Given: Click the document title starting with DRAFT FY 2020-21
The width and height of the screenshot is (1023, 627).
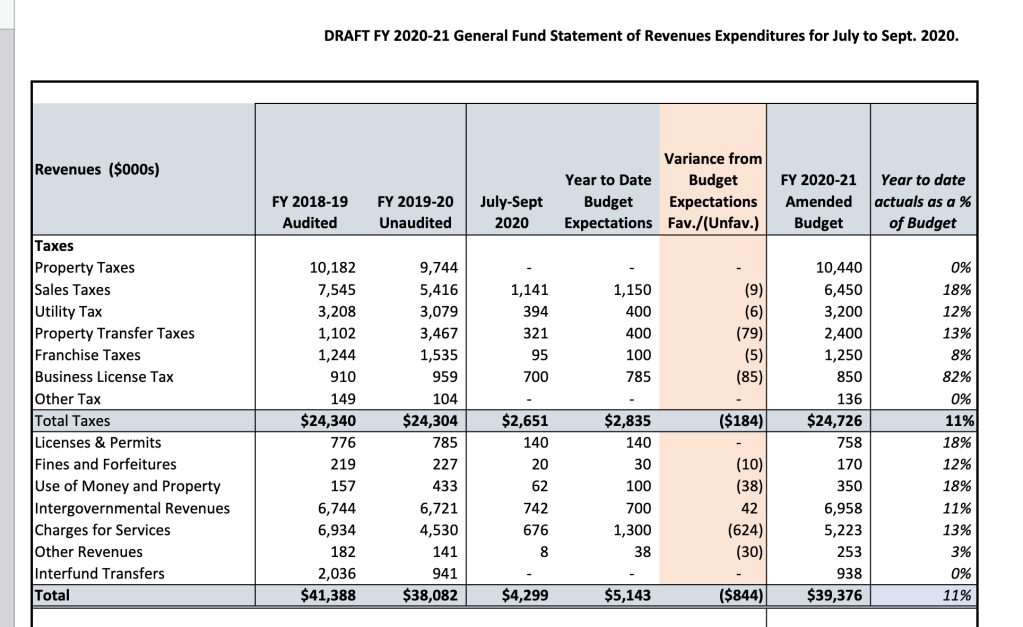Looking at the screenshot, I should click(x=641, y=37).
